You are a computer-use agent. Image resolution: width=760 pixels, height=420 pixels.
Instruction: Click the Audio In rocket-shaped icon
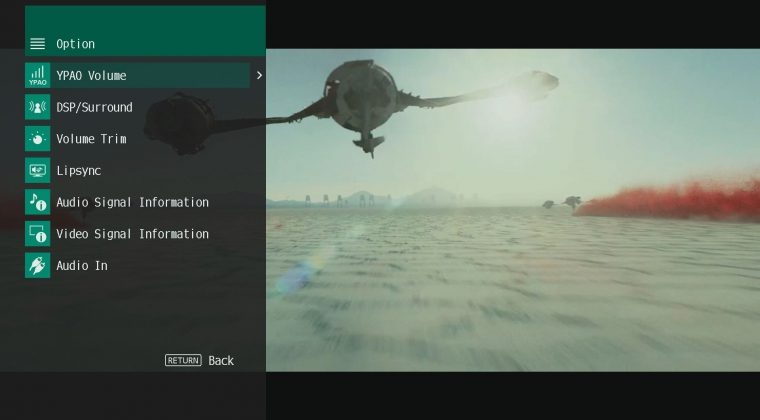click(37, 266)
